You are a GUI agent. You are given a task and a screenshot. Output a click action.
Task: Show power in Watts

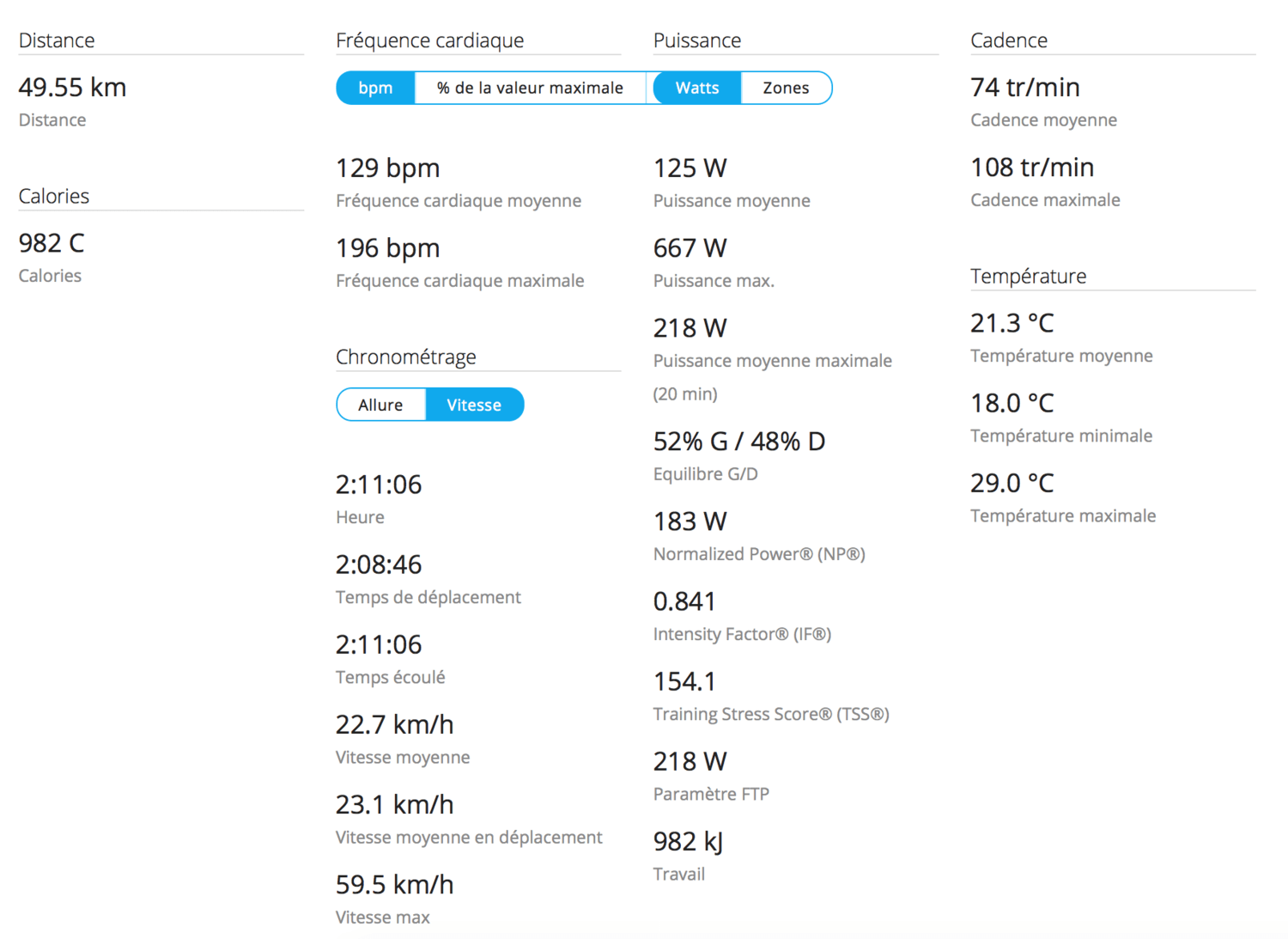[697, 88]
